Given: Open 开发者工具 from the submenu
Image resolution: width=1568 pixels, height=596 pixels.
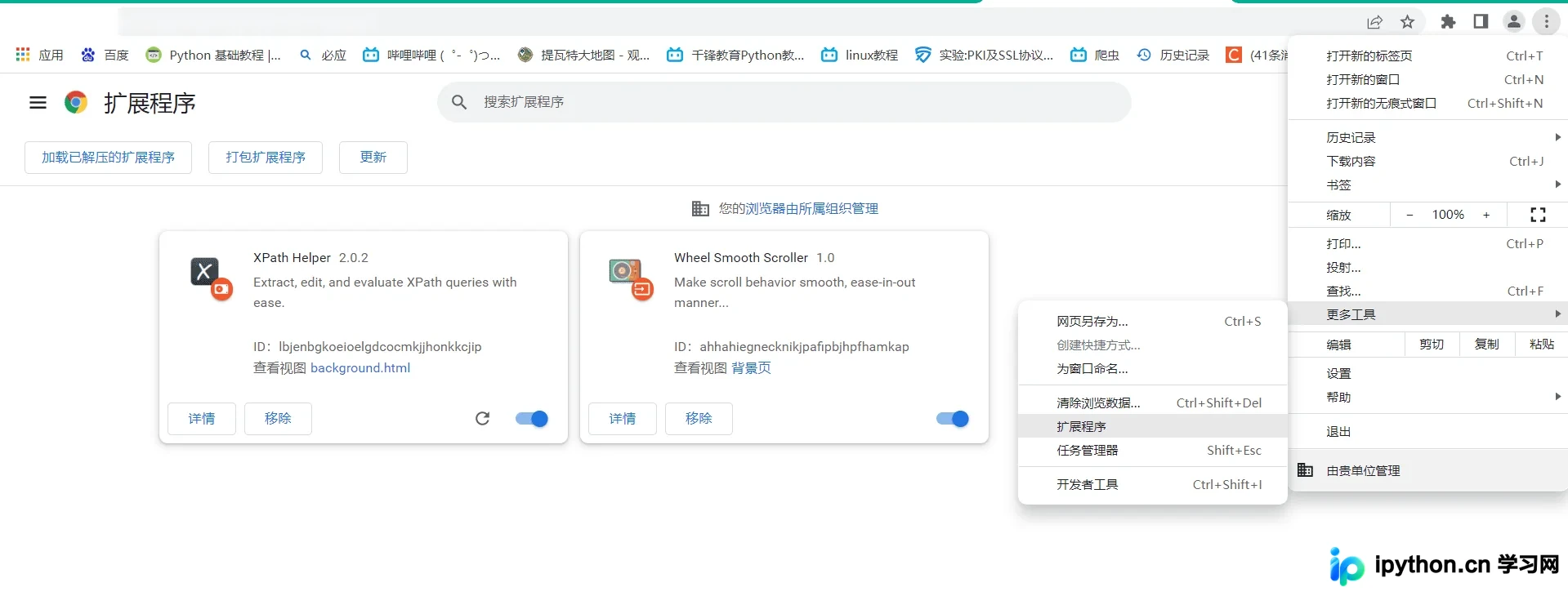Looking at the screenshot, I should 1153,484.
